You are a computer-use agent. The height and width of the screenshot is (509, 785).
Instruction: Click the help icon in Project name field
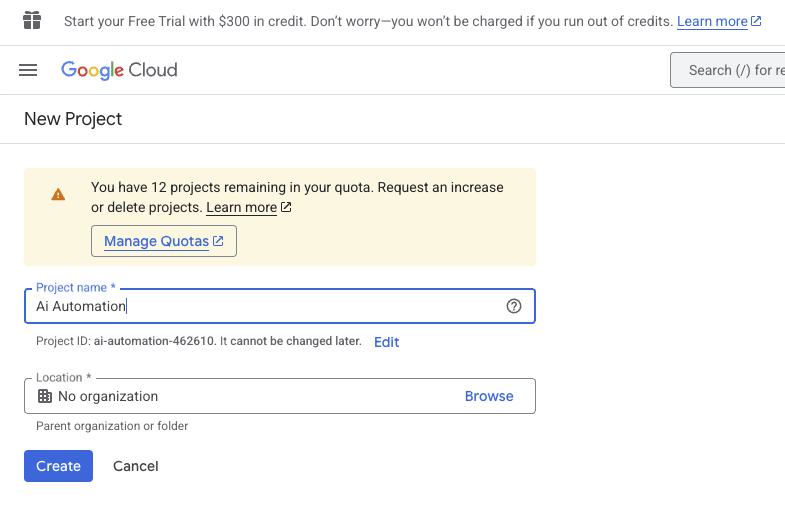[514, 306]
